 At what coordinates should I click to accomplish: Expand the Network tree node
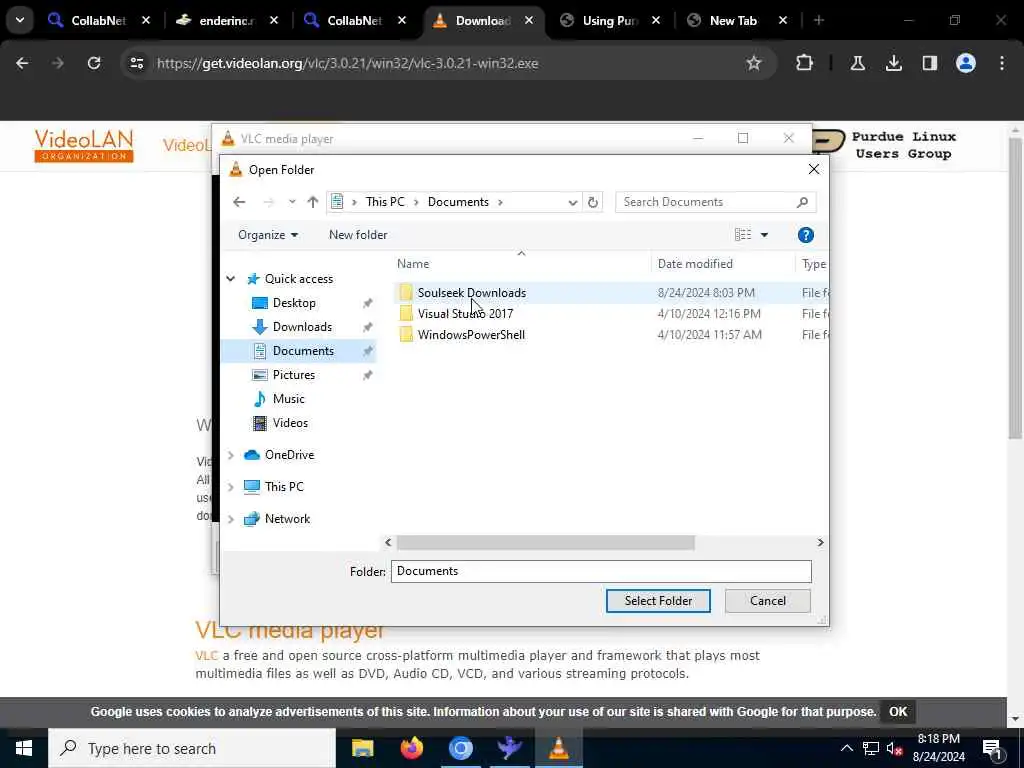[231, 519]
